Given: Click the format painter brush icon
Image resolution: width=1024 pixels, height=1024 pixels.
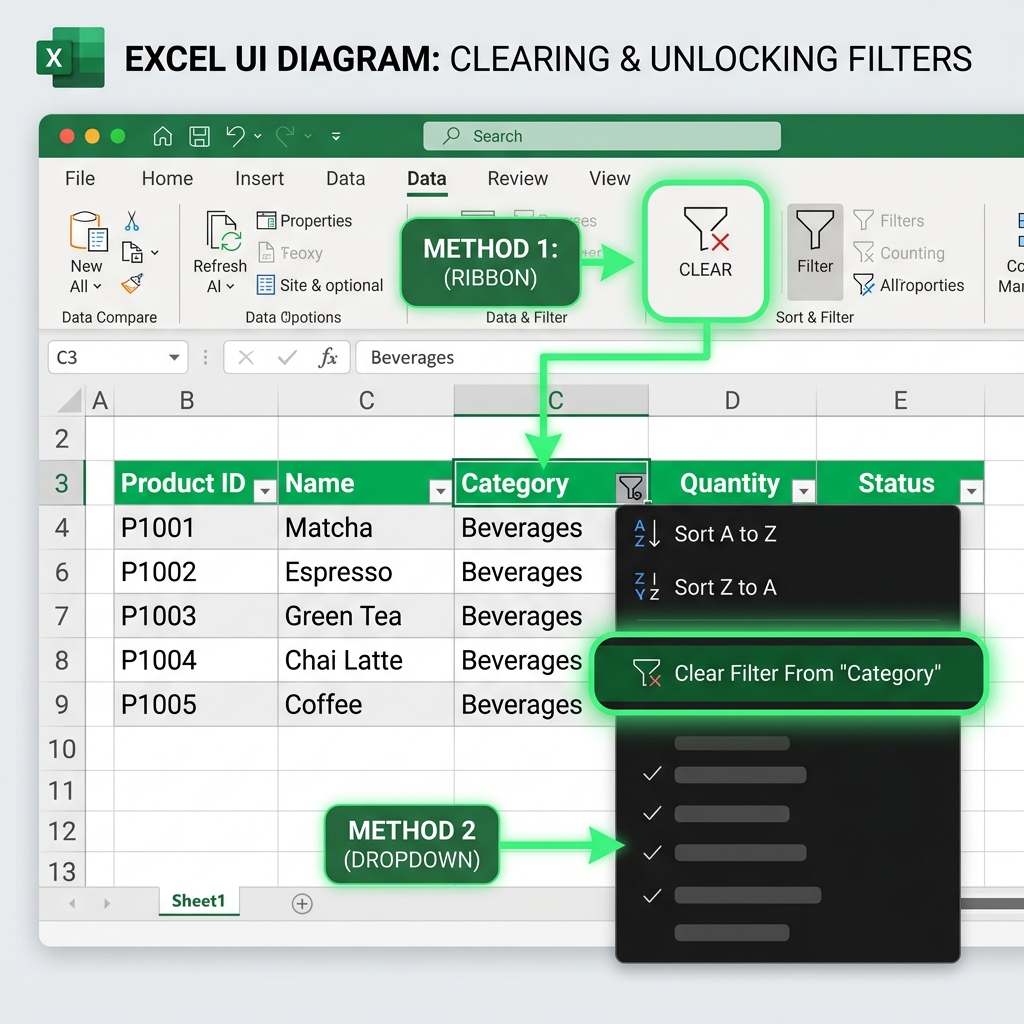Looking at the screenshot, I should pyautogui.click(x=132, y=283).
